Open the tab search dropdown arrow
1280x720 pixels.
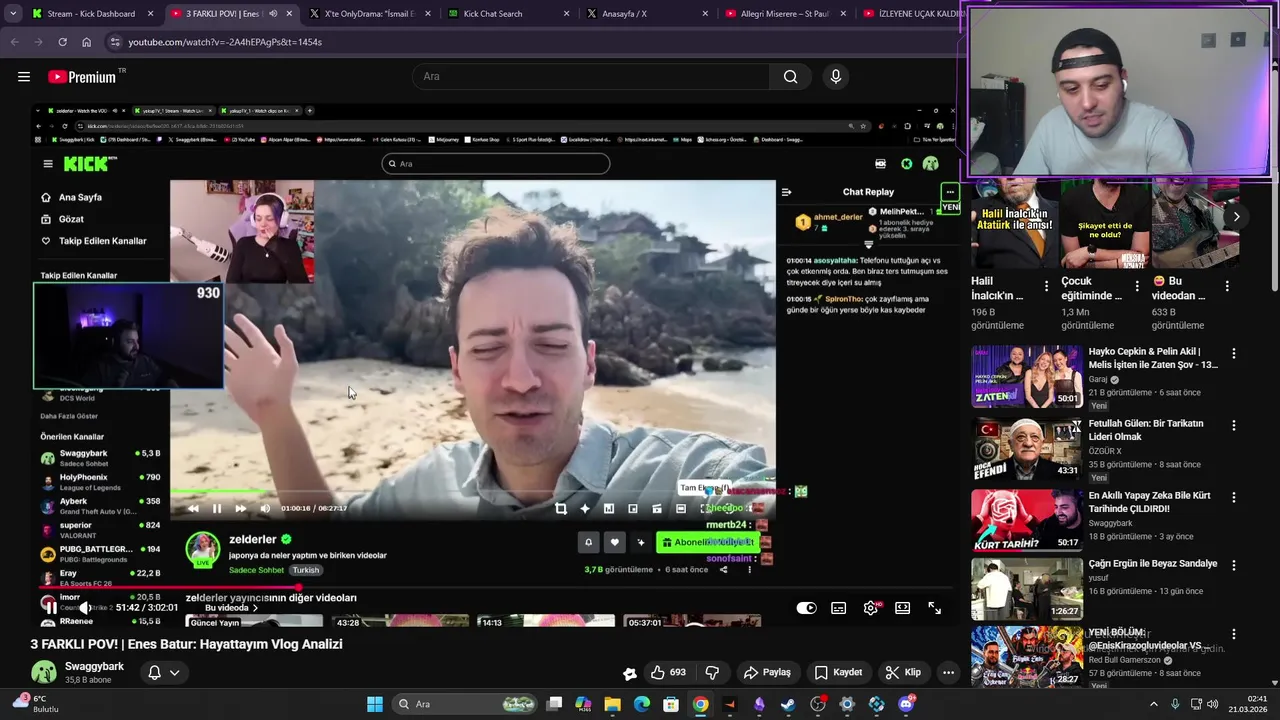click(x=13, y=14)
